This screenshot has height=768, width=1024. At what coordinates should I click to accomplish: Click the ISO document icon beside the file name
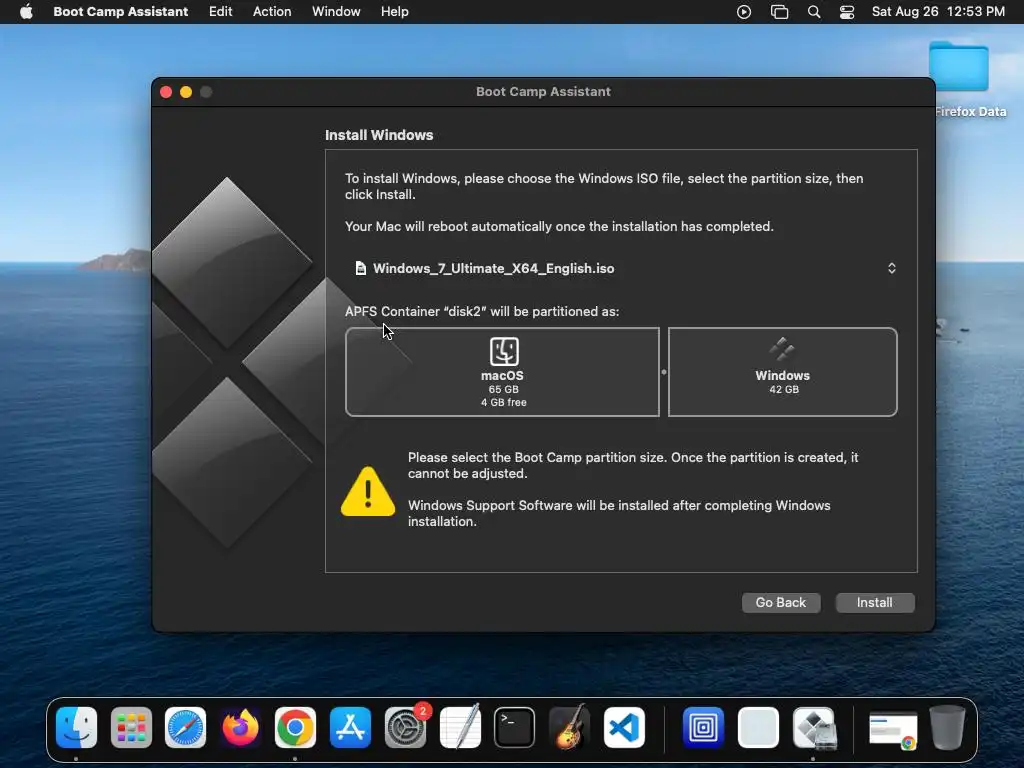(x=360, y=268)
